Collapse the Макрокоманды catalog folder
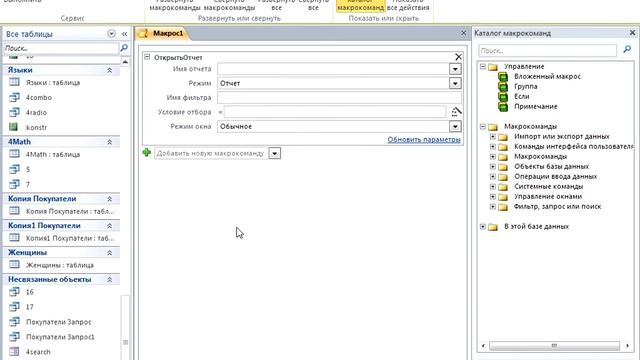 pos(483,127)
